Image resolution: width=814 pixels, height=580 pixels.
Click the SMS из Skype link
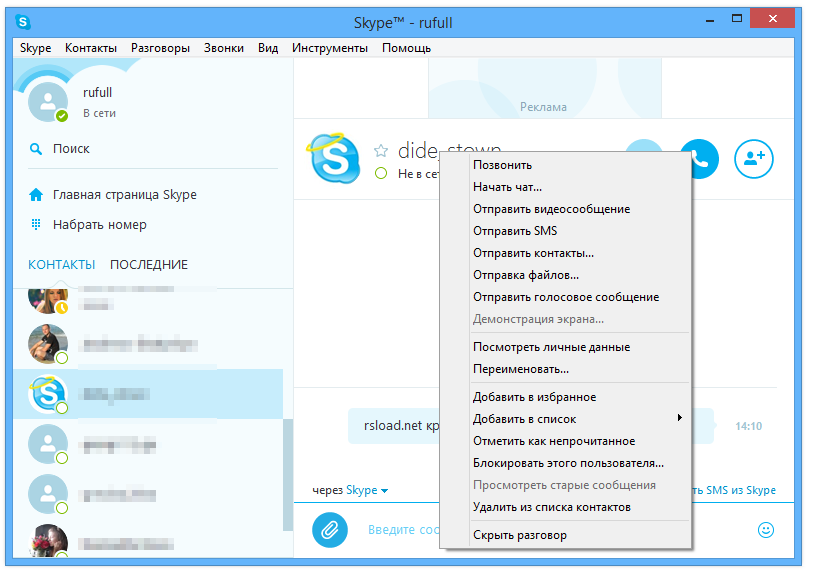(735, 491)
